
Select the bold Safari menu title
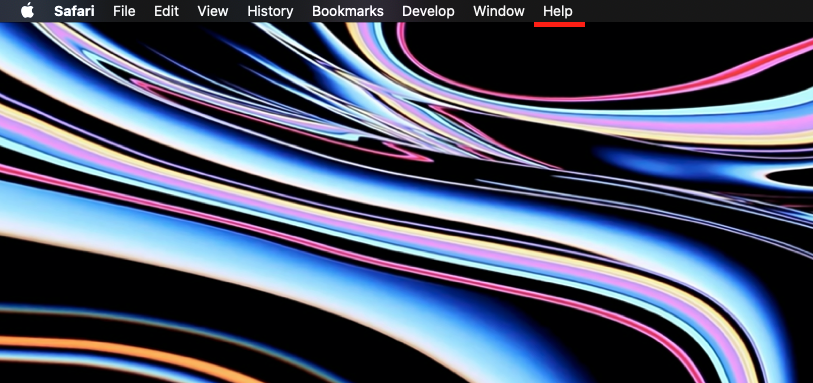tap(74, 11)
